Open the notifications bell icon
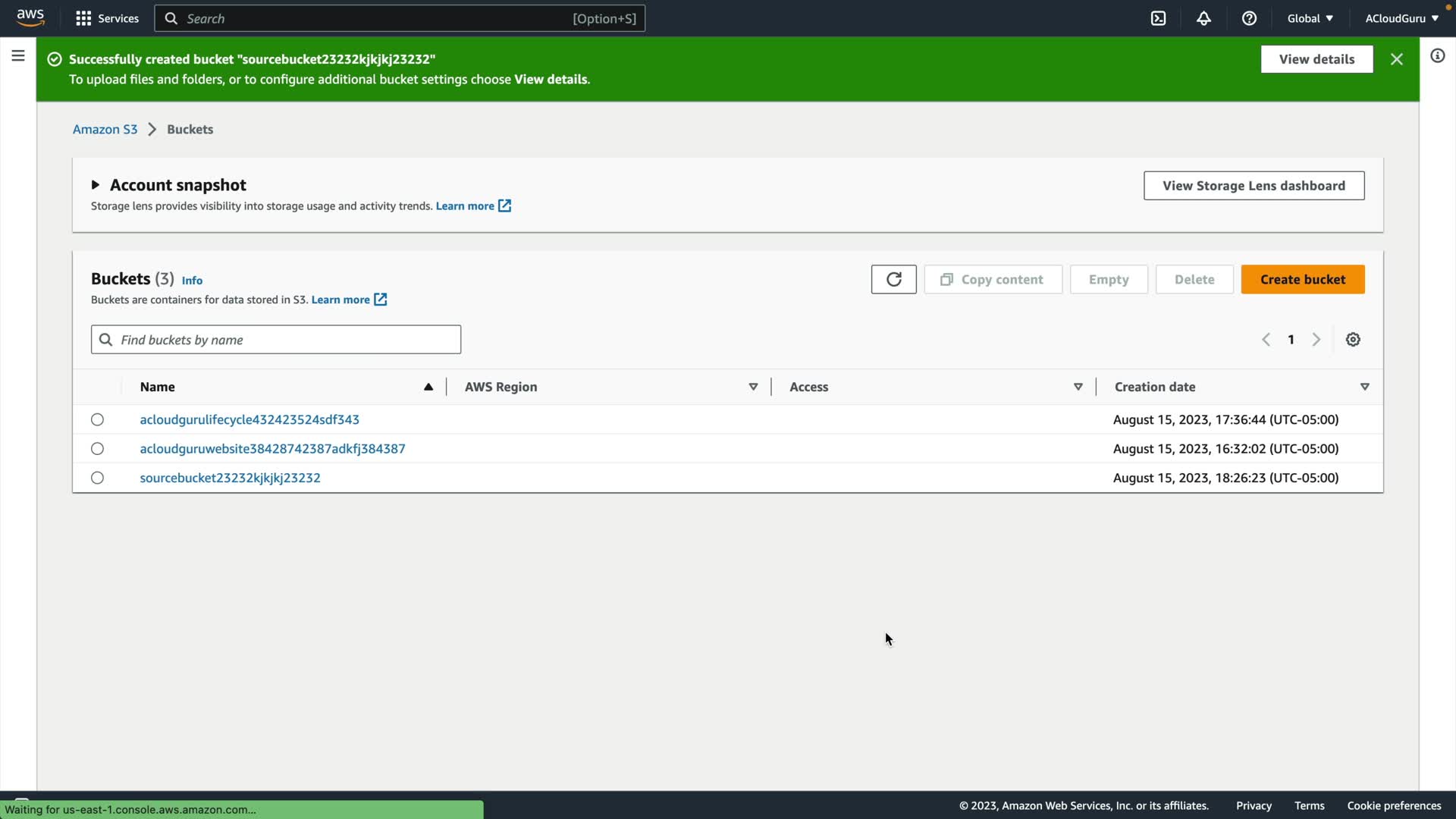 pyautogui.click(x=1203, y=18)
